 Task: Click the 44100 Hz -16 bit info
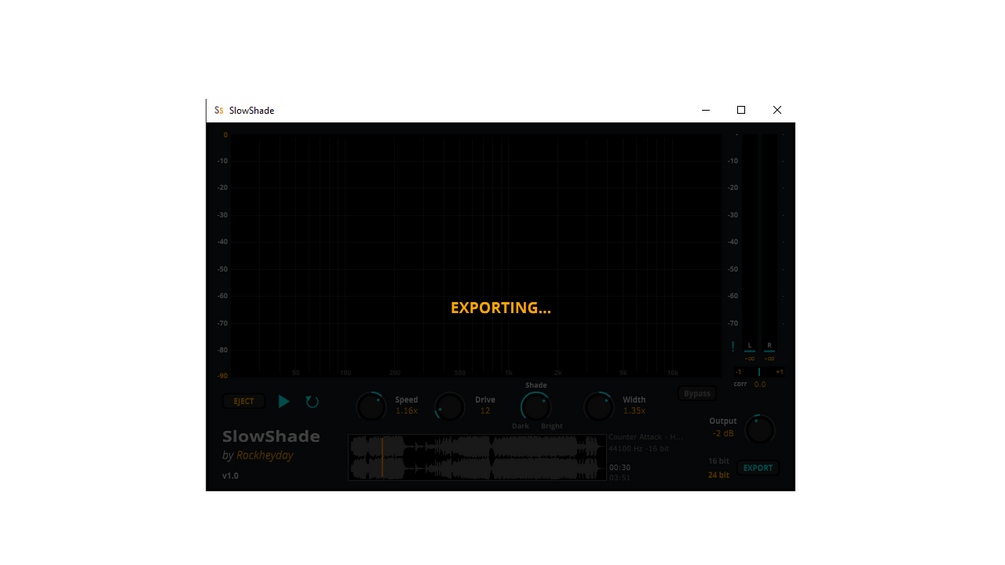pyautogui.click(x=639, y=448)
